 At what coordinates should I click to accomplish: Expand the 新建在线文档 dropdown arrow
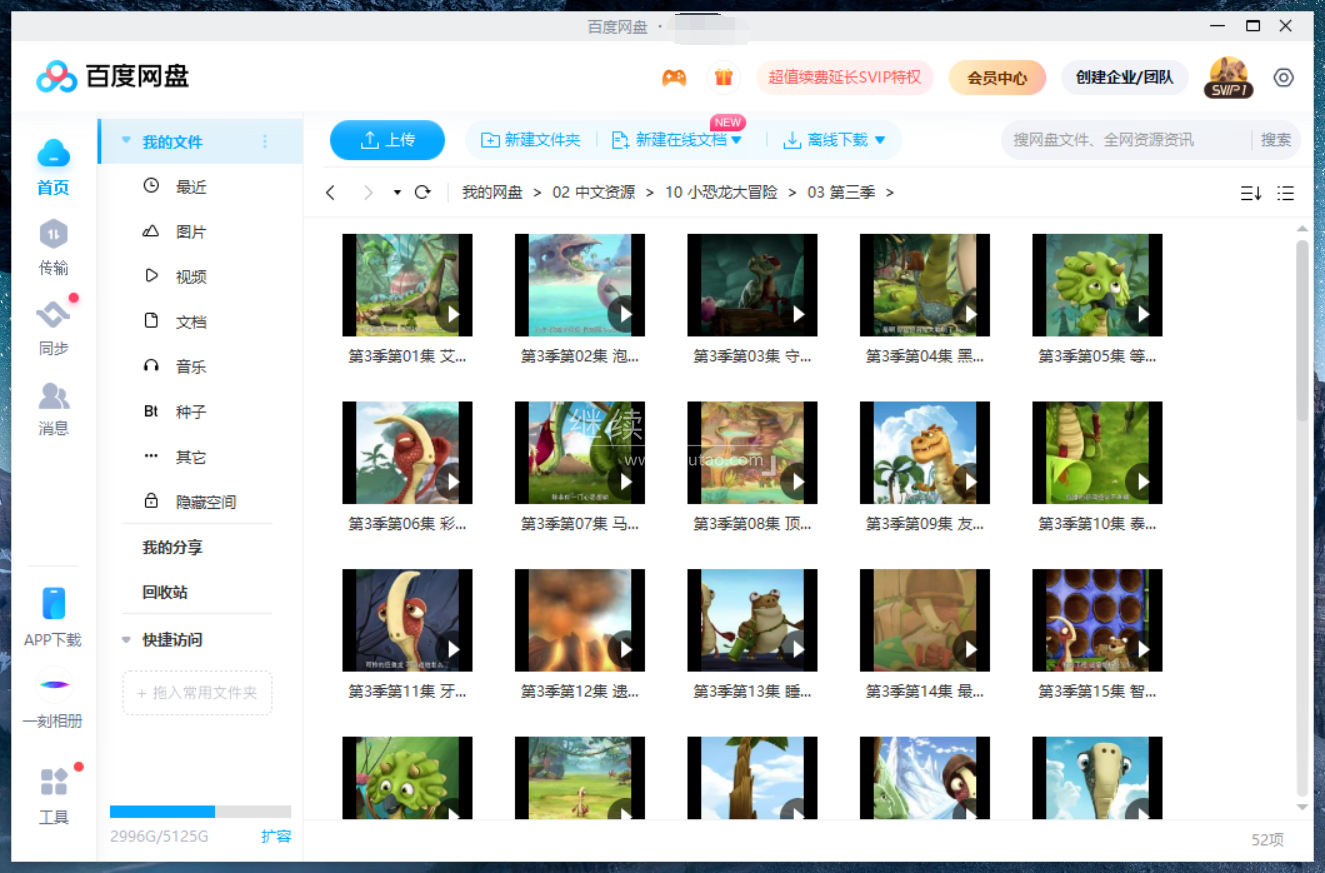pyautogui.click(x=737, y=140)
